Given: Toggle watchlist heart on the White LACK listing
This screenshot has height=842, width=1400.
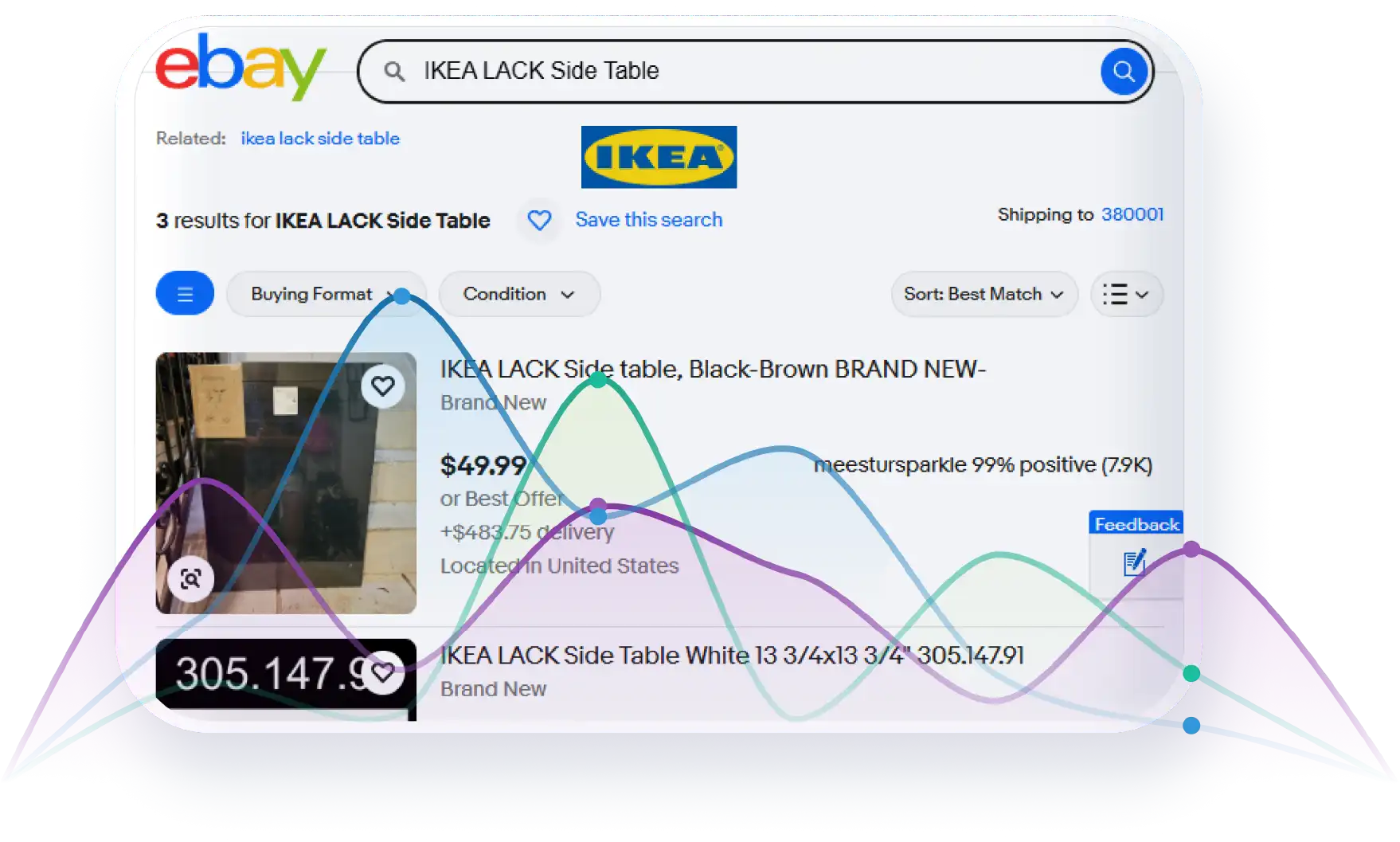Looking at the screenshot, I should click(x=384, y=673).
